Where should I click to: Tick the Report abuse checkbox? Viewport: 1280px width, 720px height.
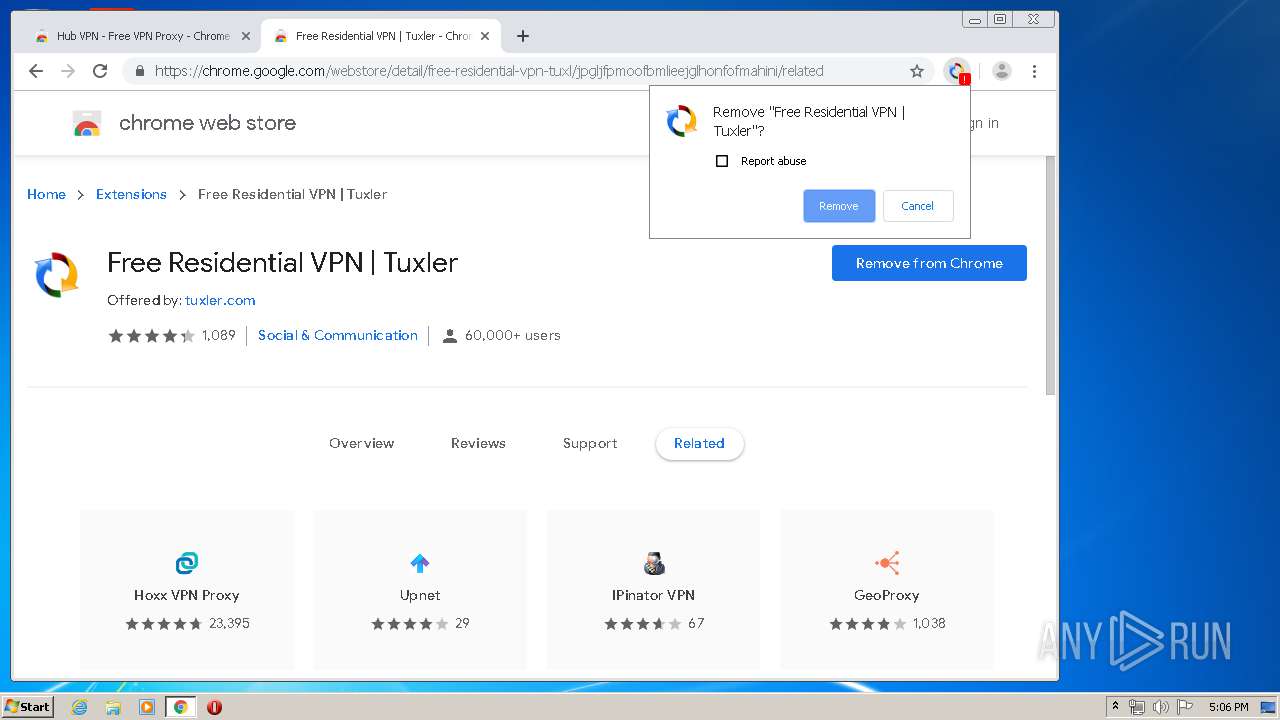[722, 161]
